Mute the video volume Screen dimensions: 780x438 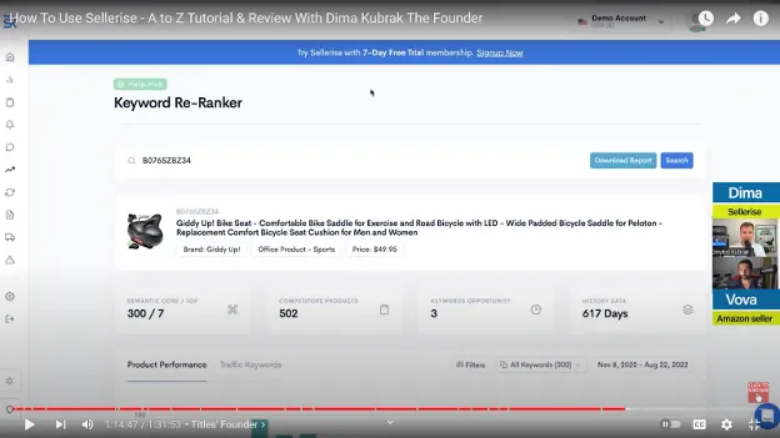(x=88, y=425)
